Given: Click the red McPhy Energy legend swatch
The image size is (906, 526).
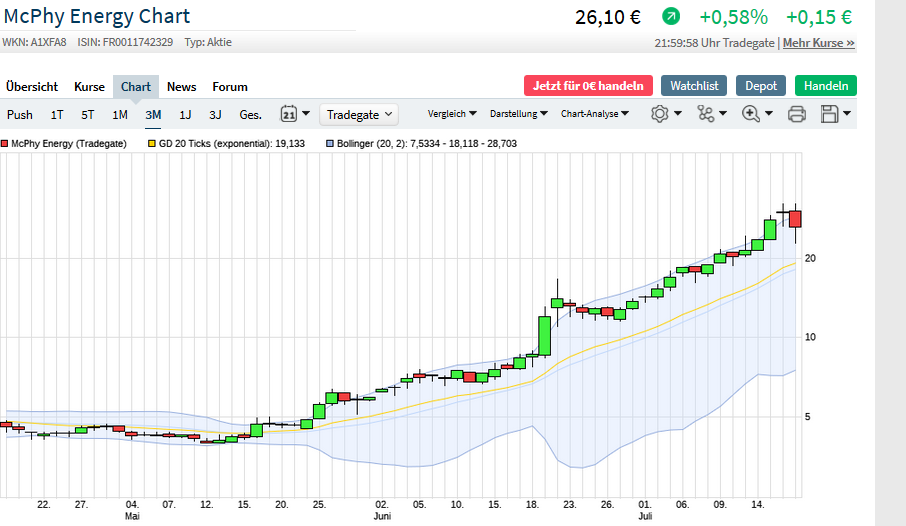Looking at the screenshot, I should point(5,143).
